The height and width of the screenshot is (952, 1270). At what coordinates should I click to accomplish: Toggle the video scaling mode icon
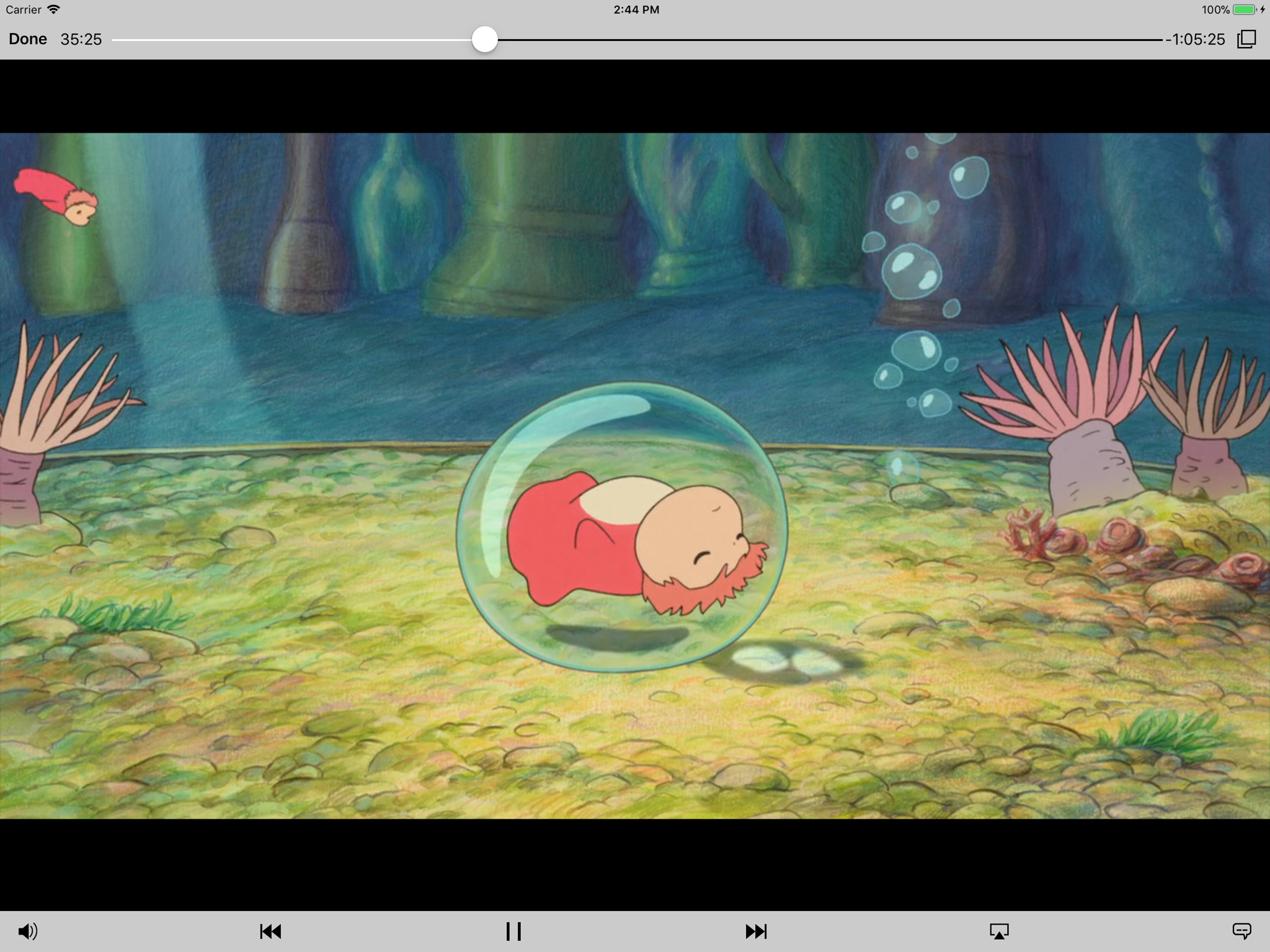1246,39
